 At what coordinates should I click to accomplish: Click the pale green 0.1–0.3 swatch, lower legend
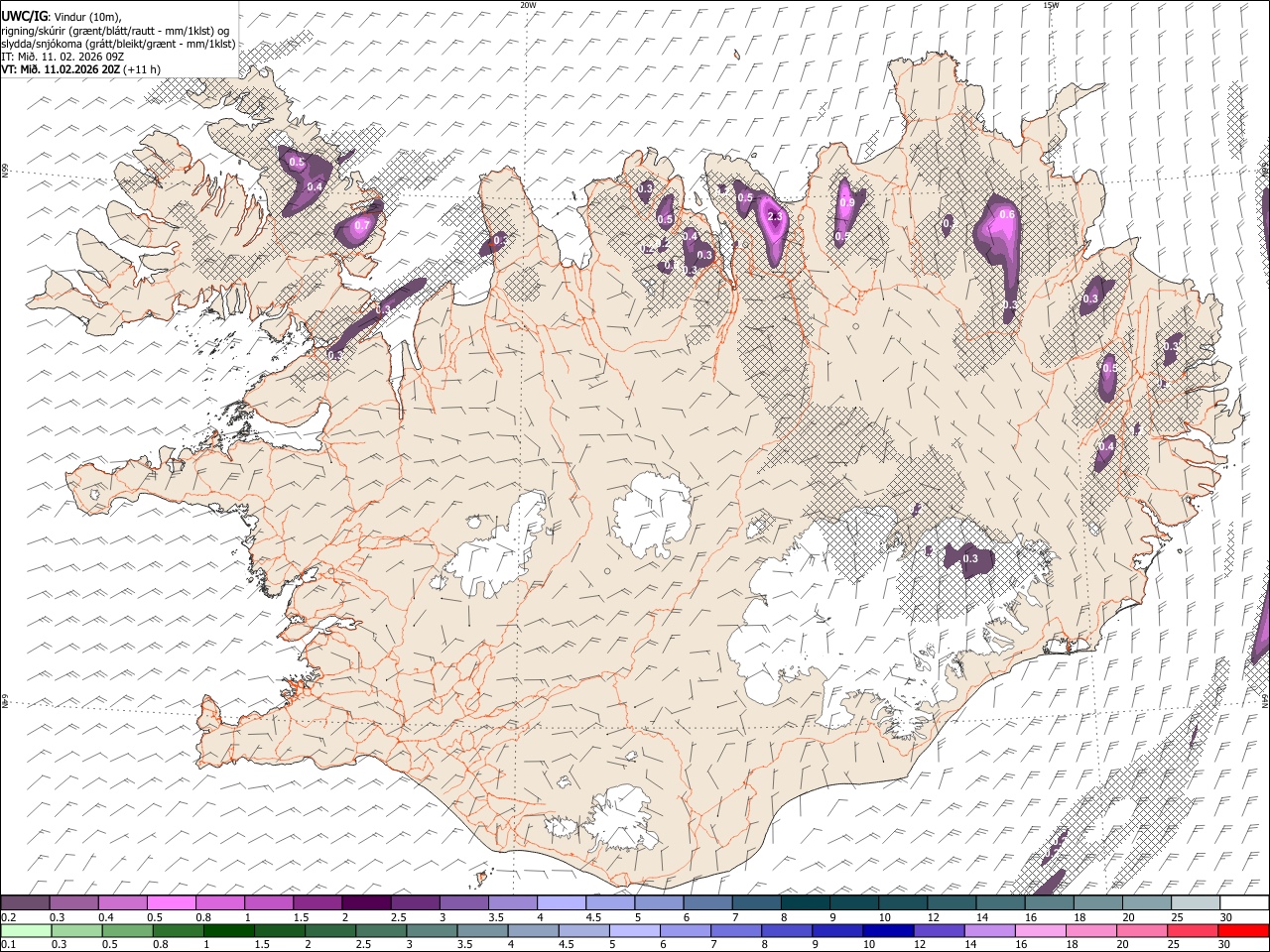(x=27, y=930)
